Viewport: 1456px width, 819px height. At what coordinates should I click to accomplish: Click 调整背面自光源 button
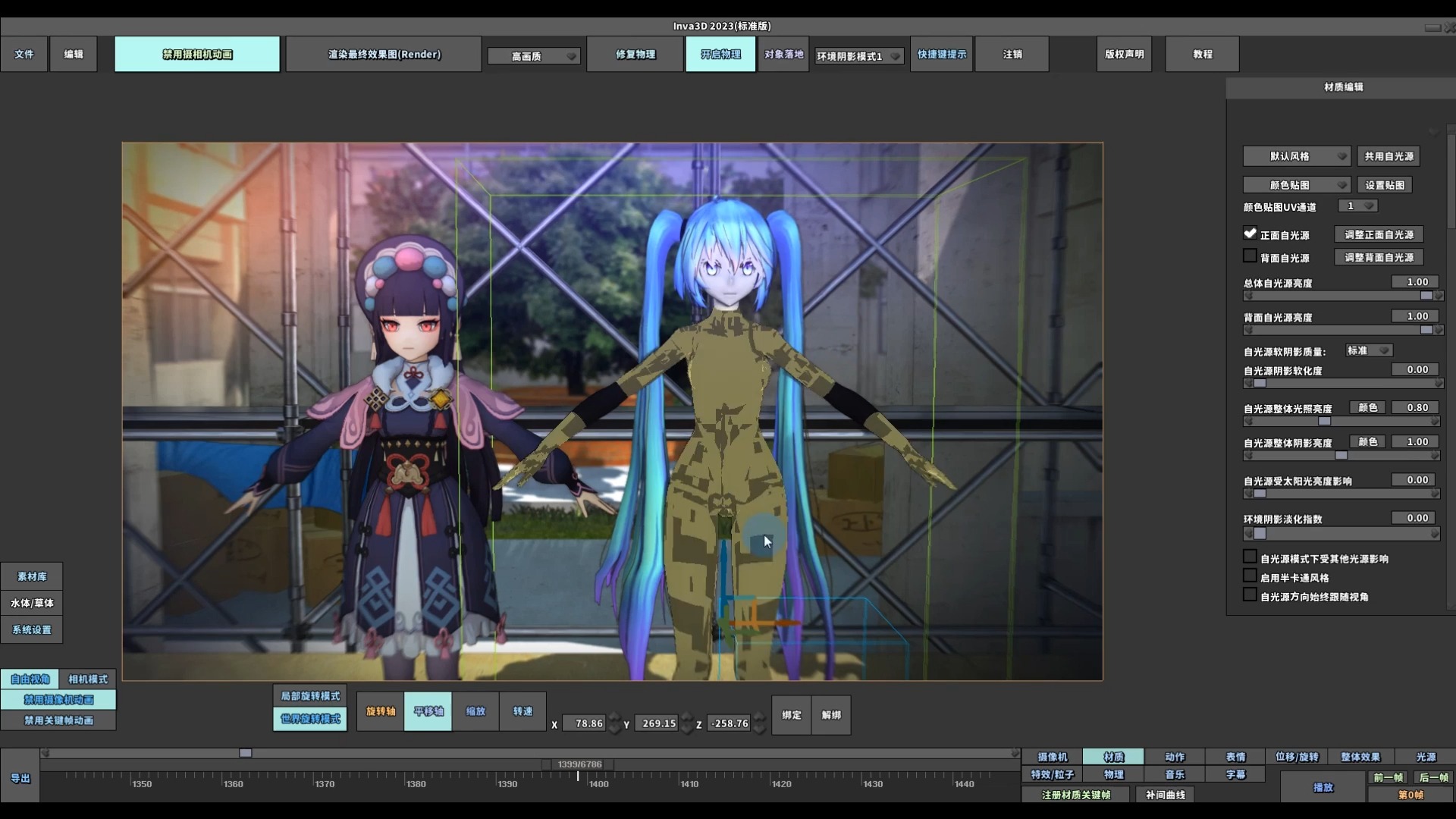(1379, 258)
